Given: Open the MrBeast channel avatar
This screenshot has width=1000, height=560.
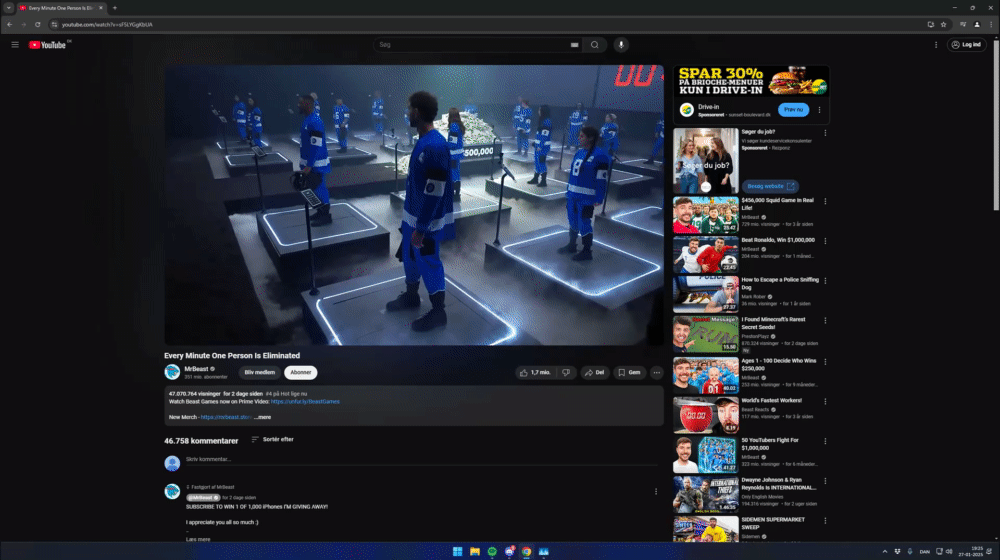Looking at the screenshot, I should [172, 372].
